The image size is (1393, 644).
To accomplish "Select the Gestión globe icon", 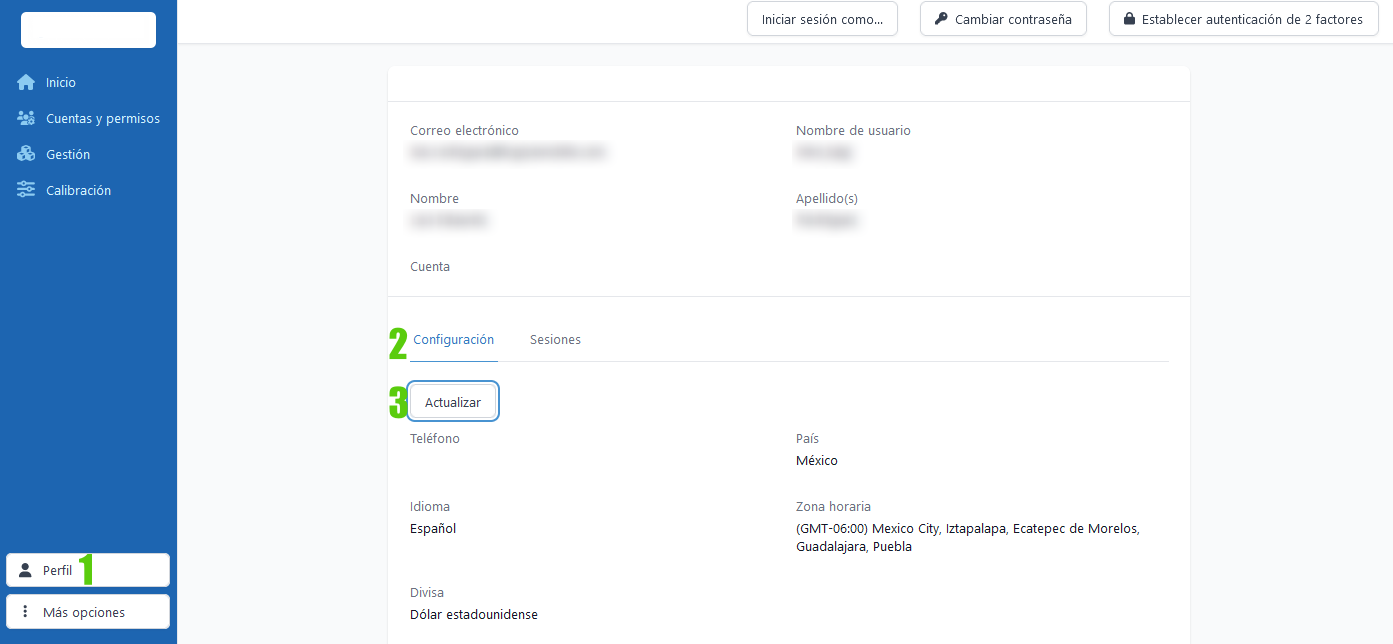I will 26,154.
